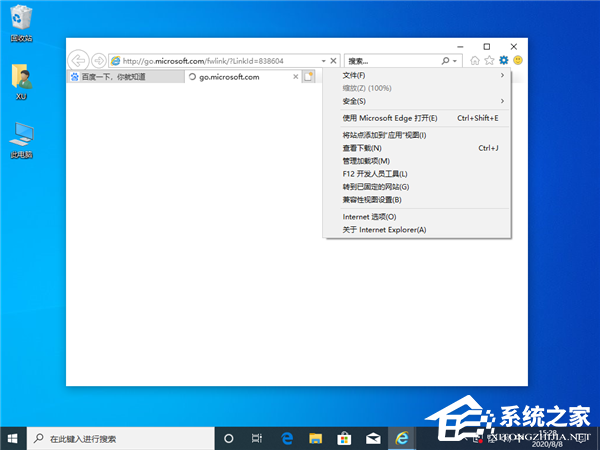
Task: Click the IE back navigation arrow
Action: pyautogui.click(x=77, y=60)
